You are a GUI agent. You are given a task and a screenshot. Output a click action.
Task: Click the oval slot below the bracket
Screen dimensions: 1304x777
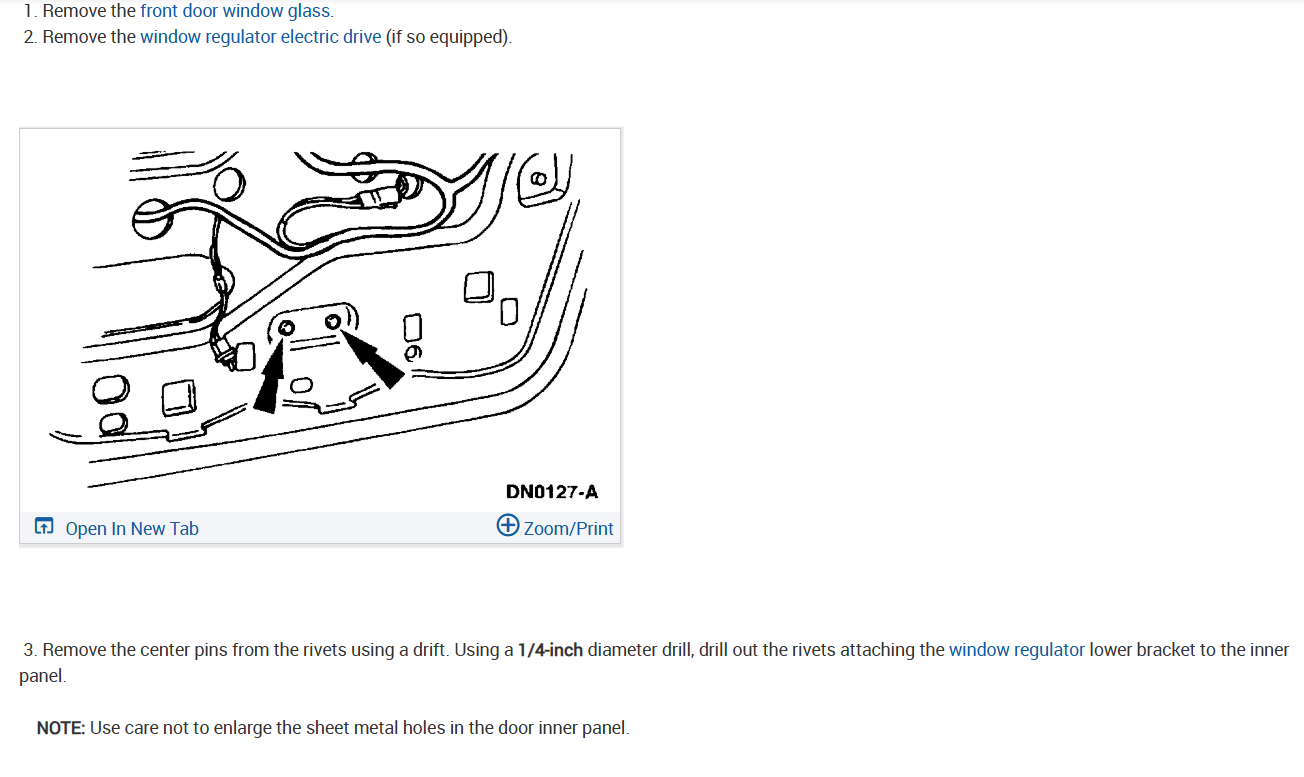point(301,384)
